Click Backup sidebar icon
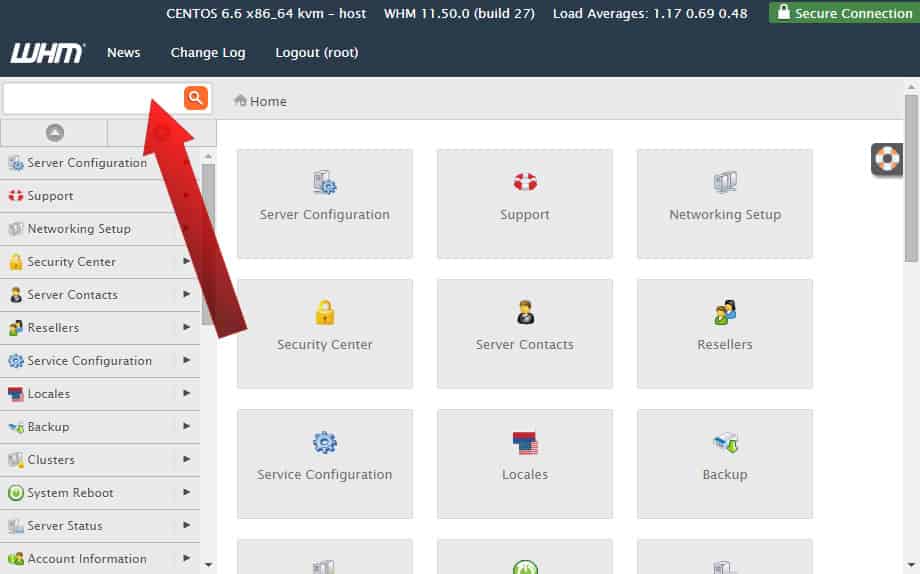Viewport: 920px width, 574px height. (x=16, y=427)
